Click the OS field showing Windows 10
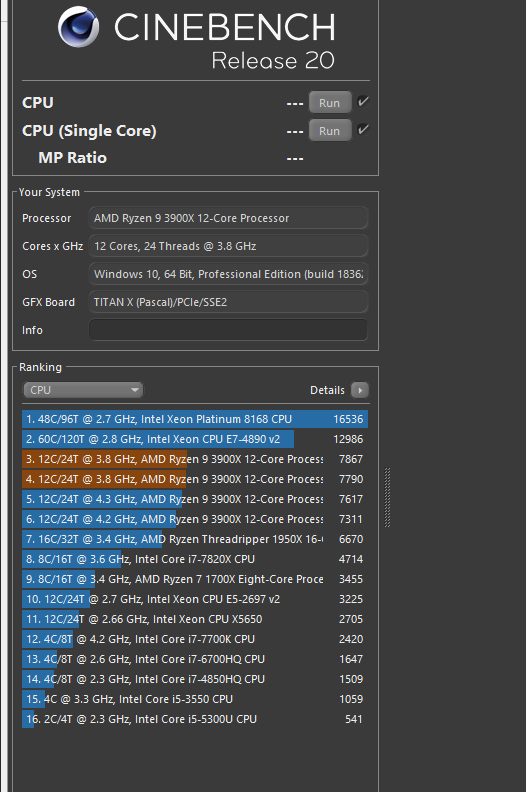Screen dimensions: 526x792 click(x=228, y=274)
